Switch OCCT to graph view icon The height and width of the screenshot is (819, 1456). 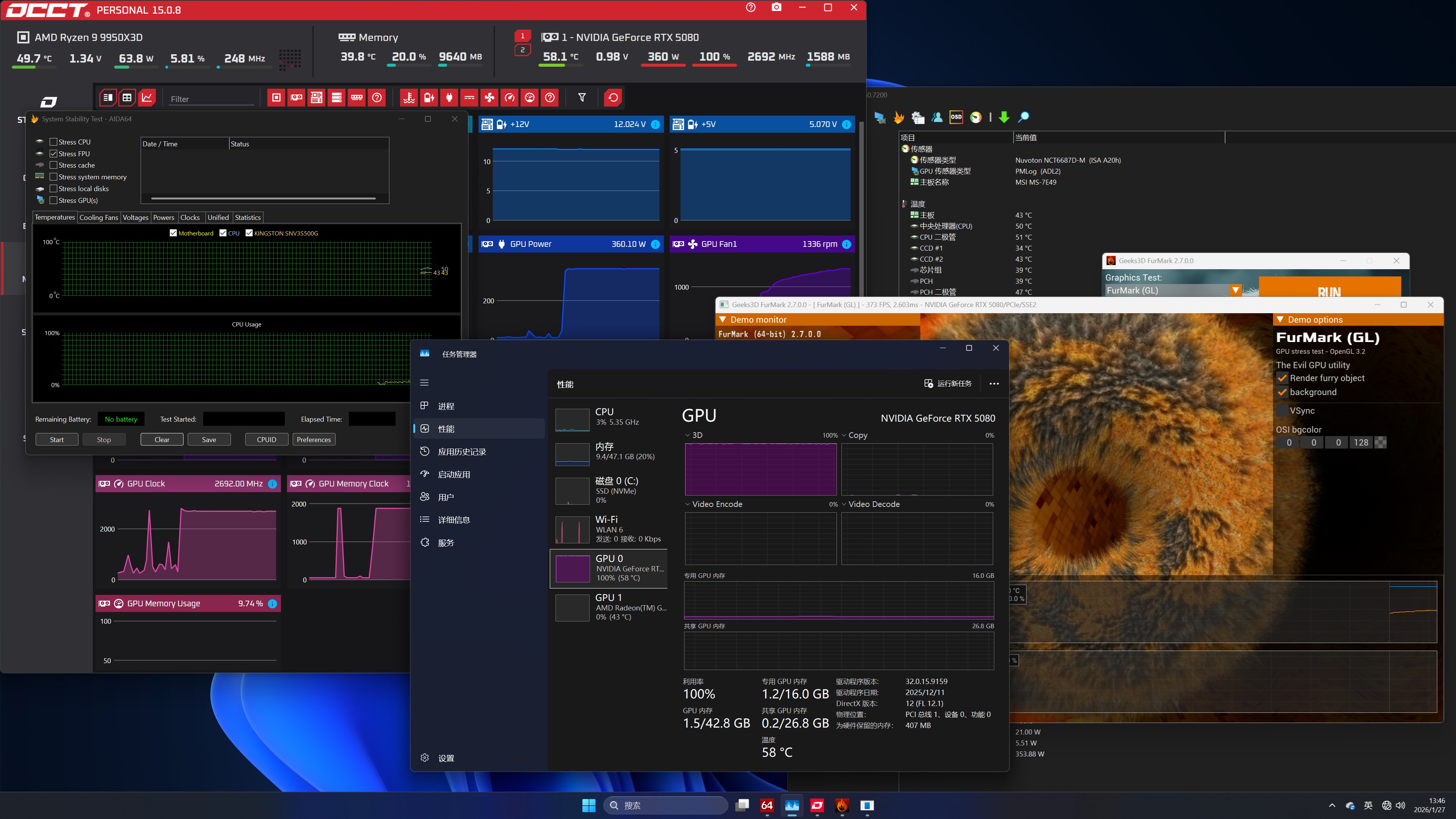pos(147,98)
